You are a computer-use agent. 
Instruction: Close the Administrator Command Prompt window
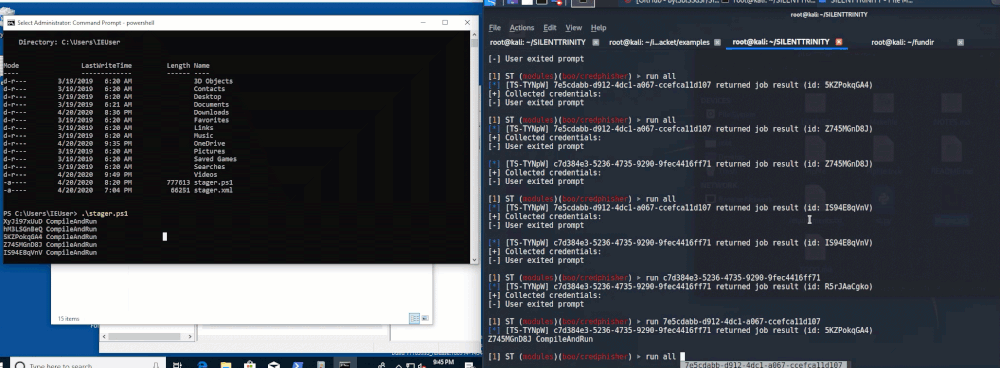pyautogui.click(x=467, y=22)
